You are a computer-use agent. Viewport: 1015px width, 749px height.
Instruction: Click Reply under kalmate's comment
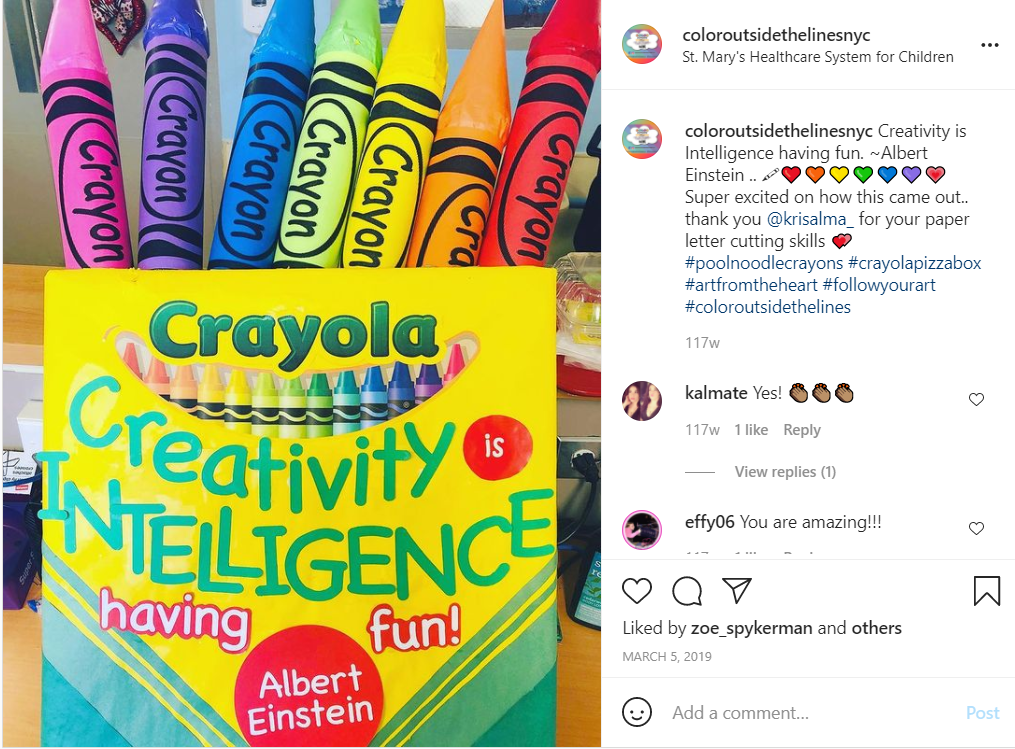[801, 430]
